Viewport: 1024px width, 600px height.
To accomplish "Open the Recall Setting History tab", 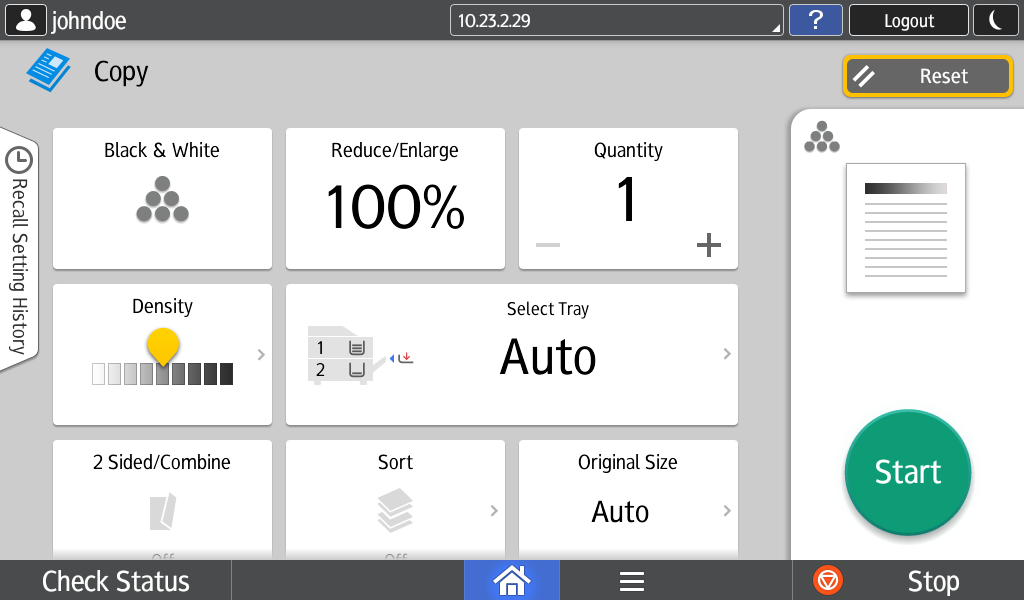I will pos(18,250).
